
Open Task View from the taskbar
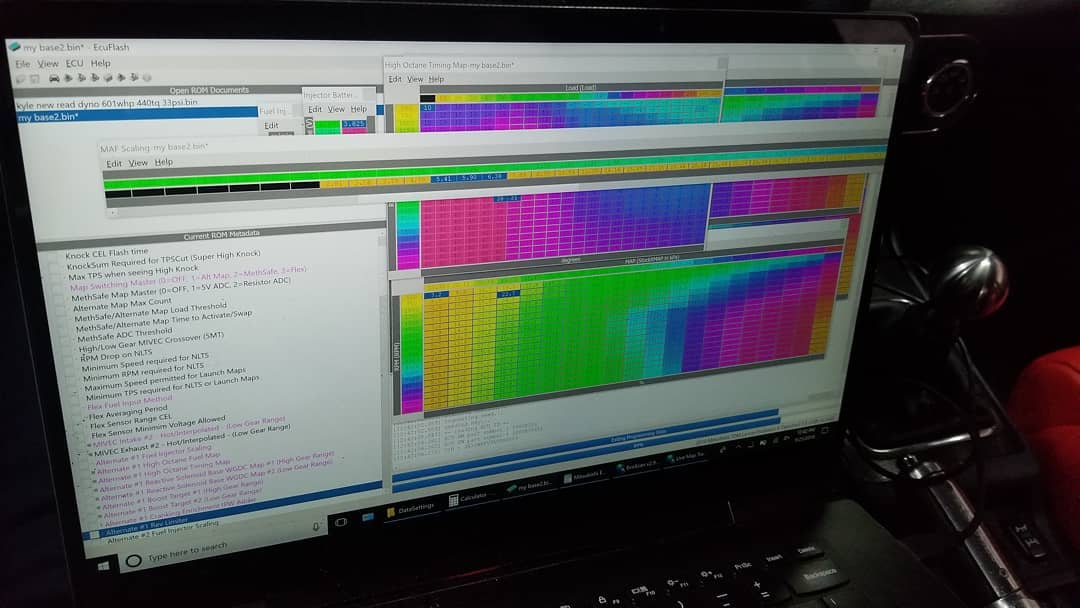coord(340,522)
